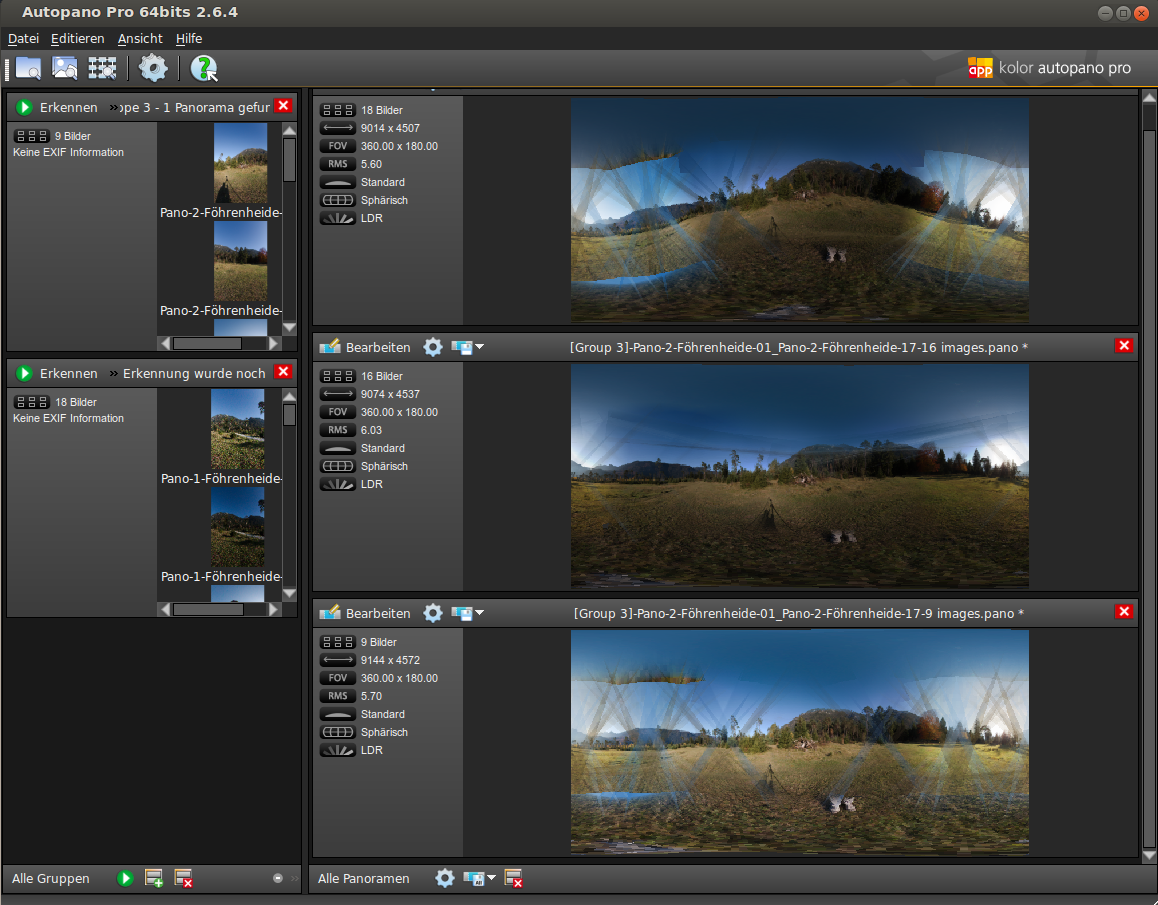Image resolution: width=1158 pixels, height=905 pixels.
Task: Open render settings gear for 16 images panorama
Action: (x=432, y=347)
